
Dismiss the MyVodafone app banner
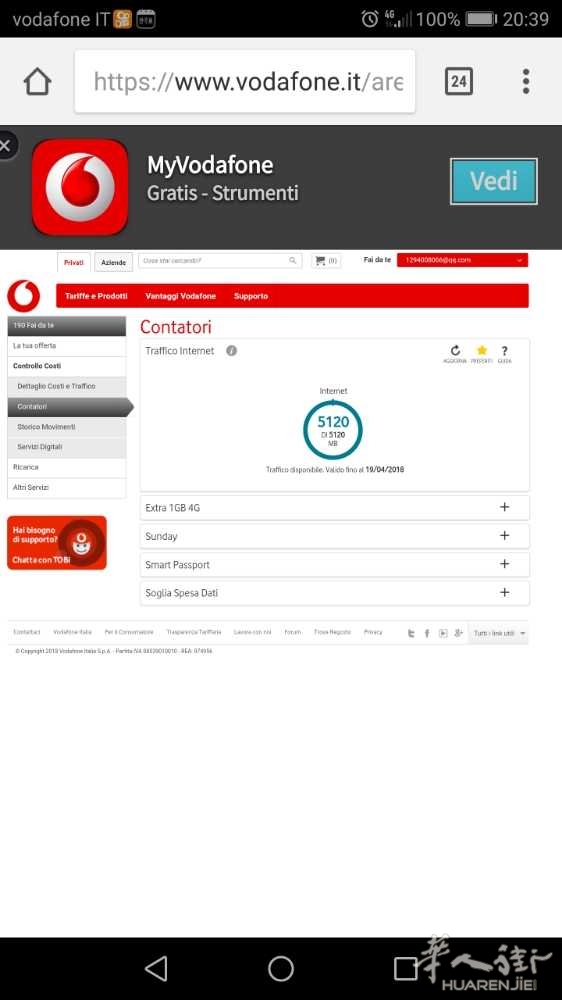pos(6,145)
